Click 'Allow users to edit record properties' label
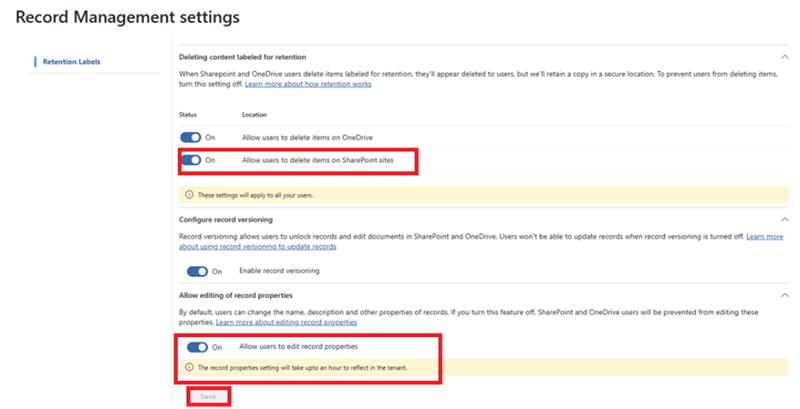 pyautogui.click(x=298, y=346)
